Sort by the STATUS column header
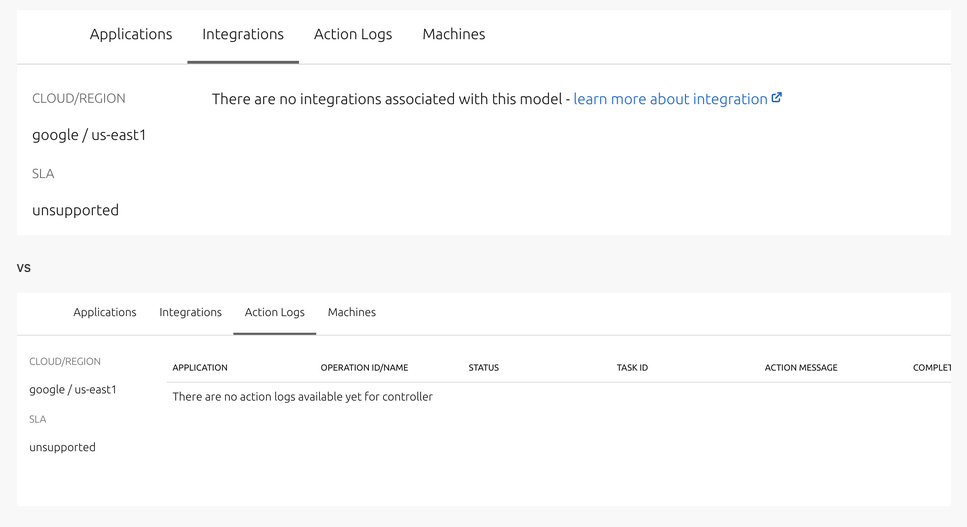The height and width of the screenshot is (527, 967). click(x=484, y=368)
